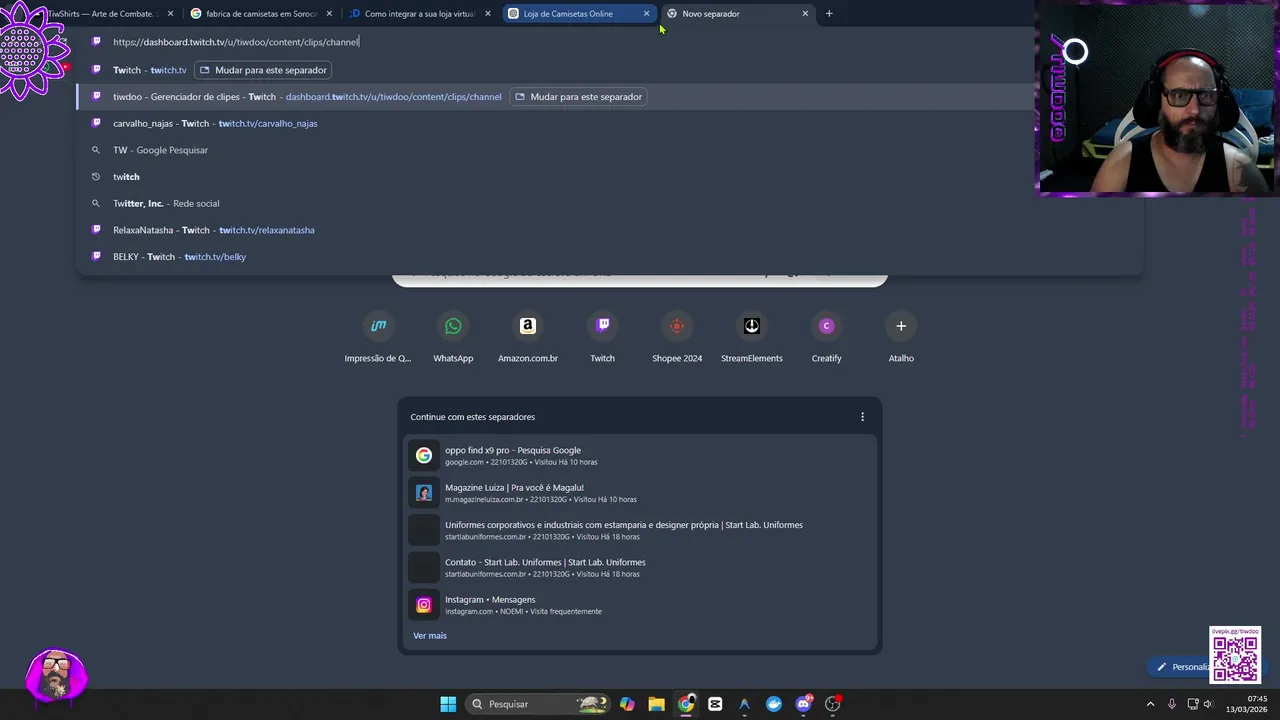Click the Twitch favicon of the BELKY suggestion
Image resolution: width=1280 pixels, height=720 pixels.
pyautogui.click(x=96, y=256)
